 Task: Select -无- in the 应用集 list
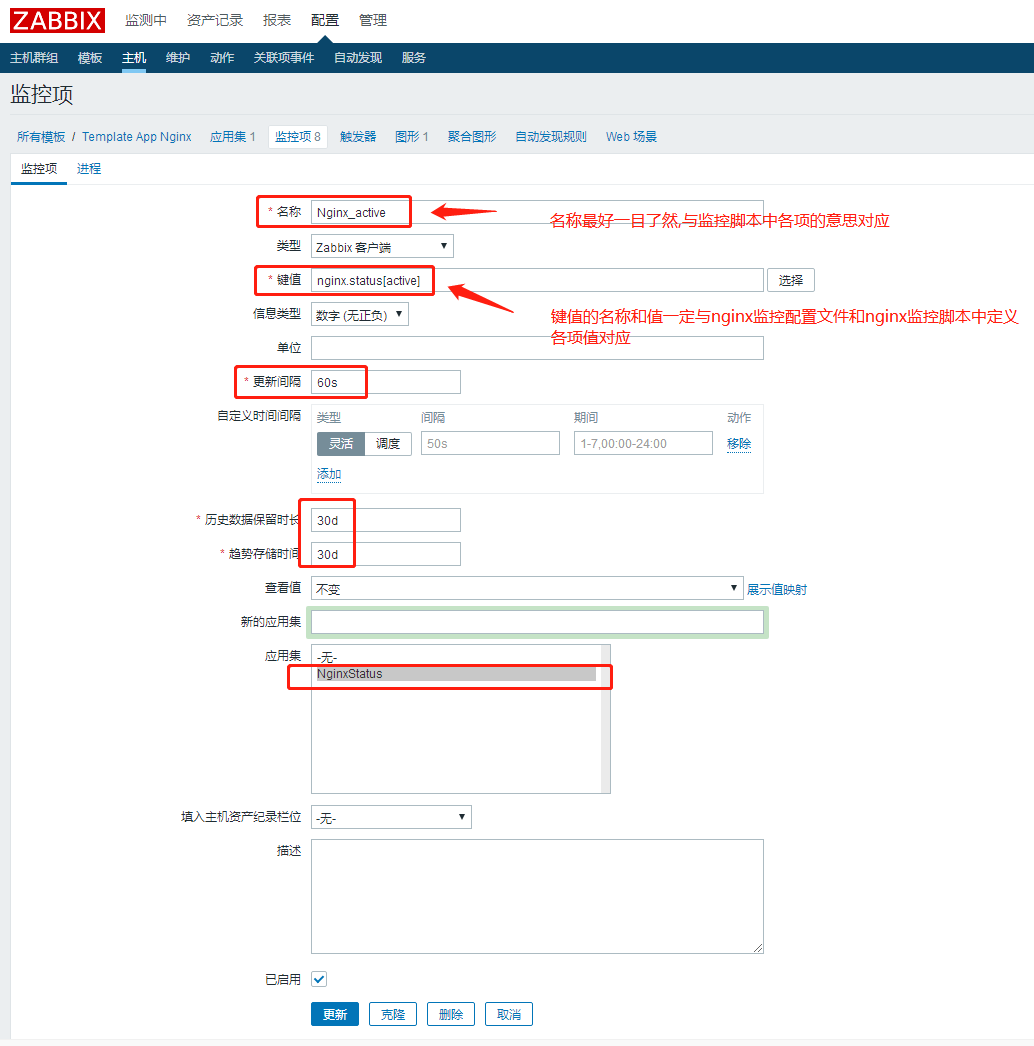456,657
